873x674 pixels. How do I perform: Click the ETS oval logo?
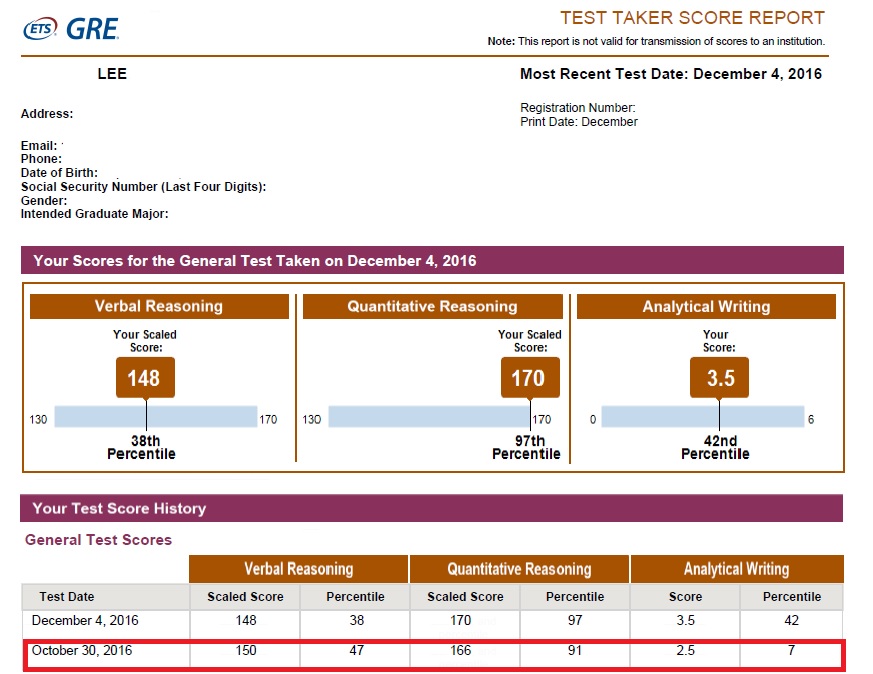40,29
